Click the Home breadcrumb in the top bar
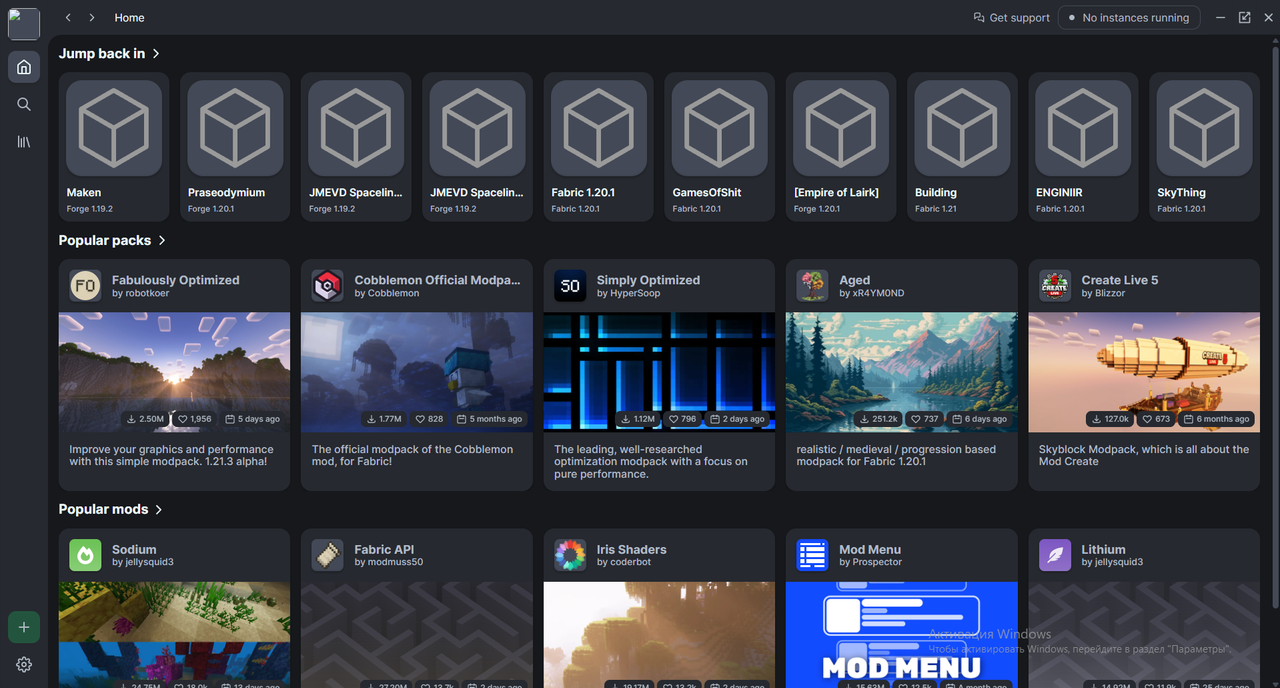The height and width of the screenshot is (688, 1280). 130,18
